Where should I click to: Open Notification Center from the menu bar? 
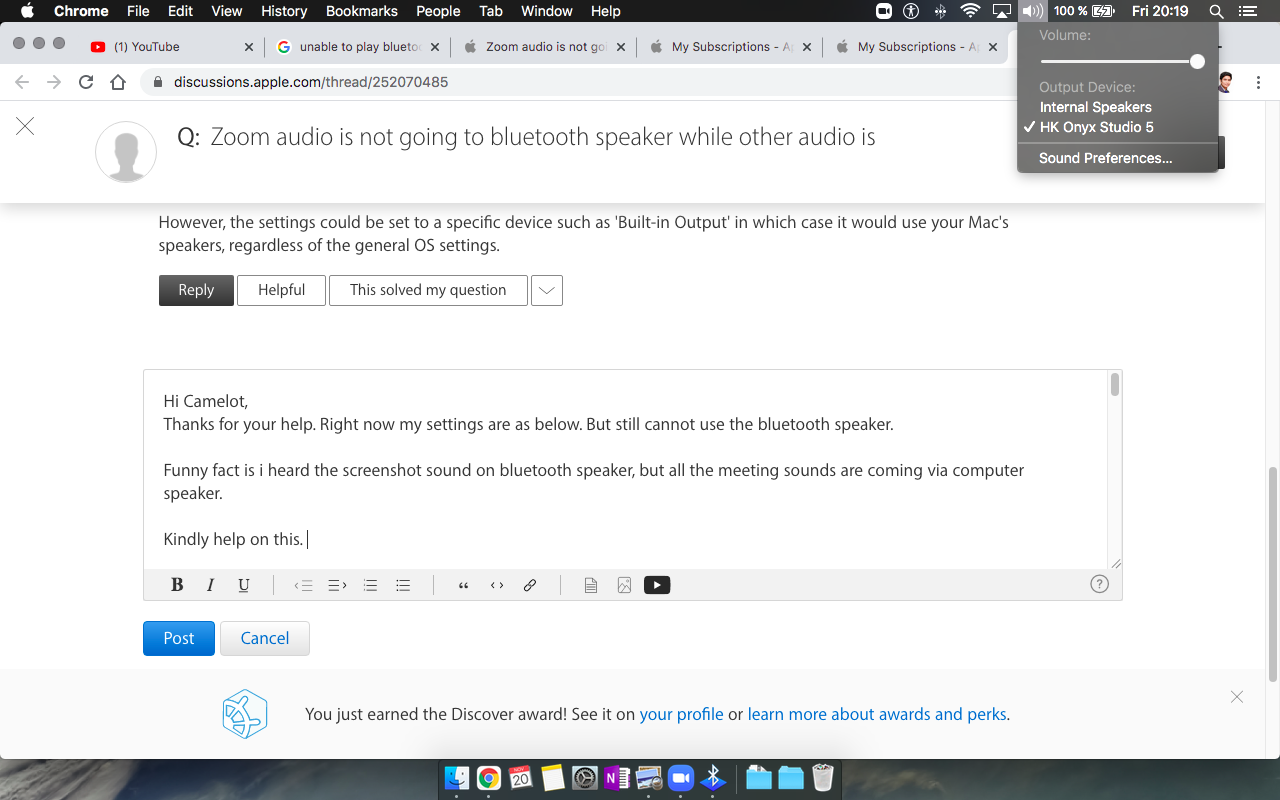pos(1247,11)
